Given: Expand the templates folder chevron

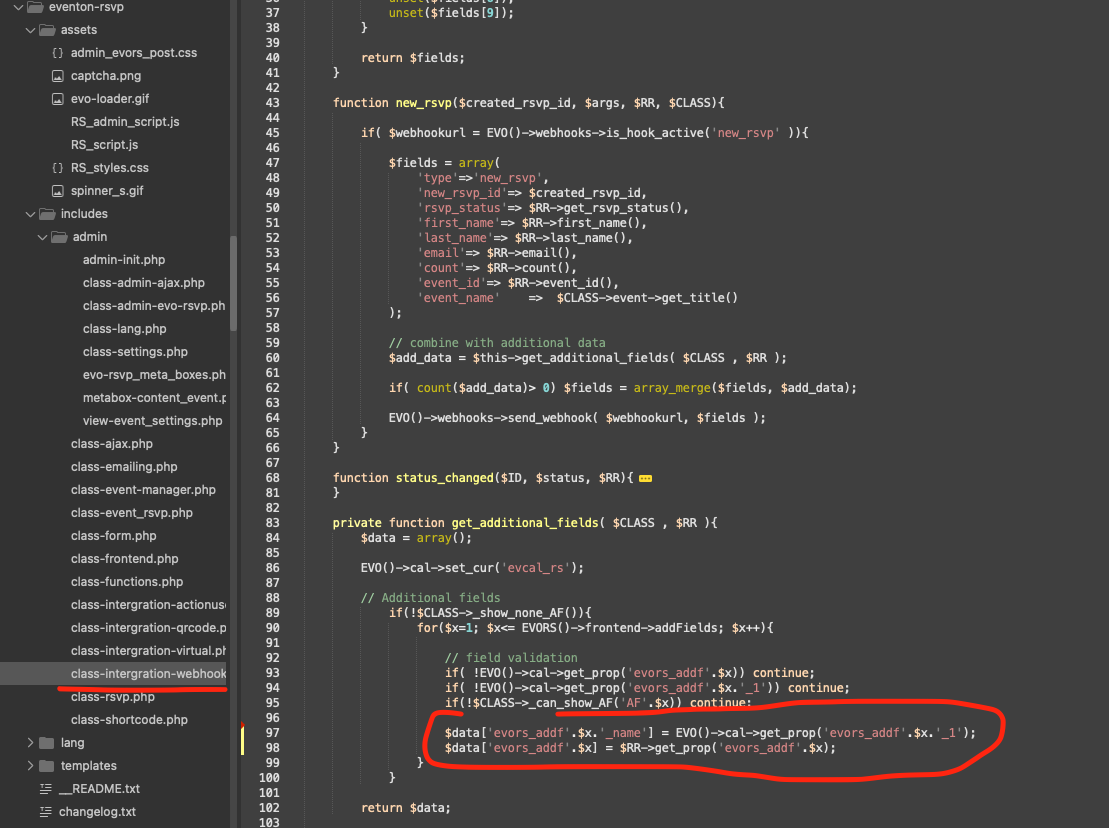Looking at the screenshot, I should pyautogui.click(x=30, y=766).
